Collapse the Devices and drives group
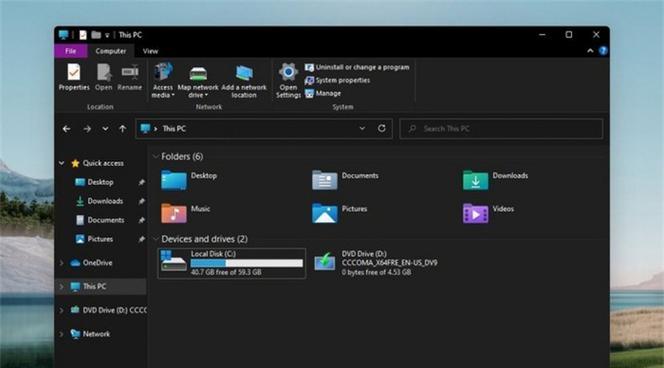Viewport: 664px width, 368px height. click(155, 239)
